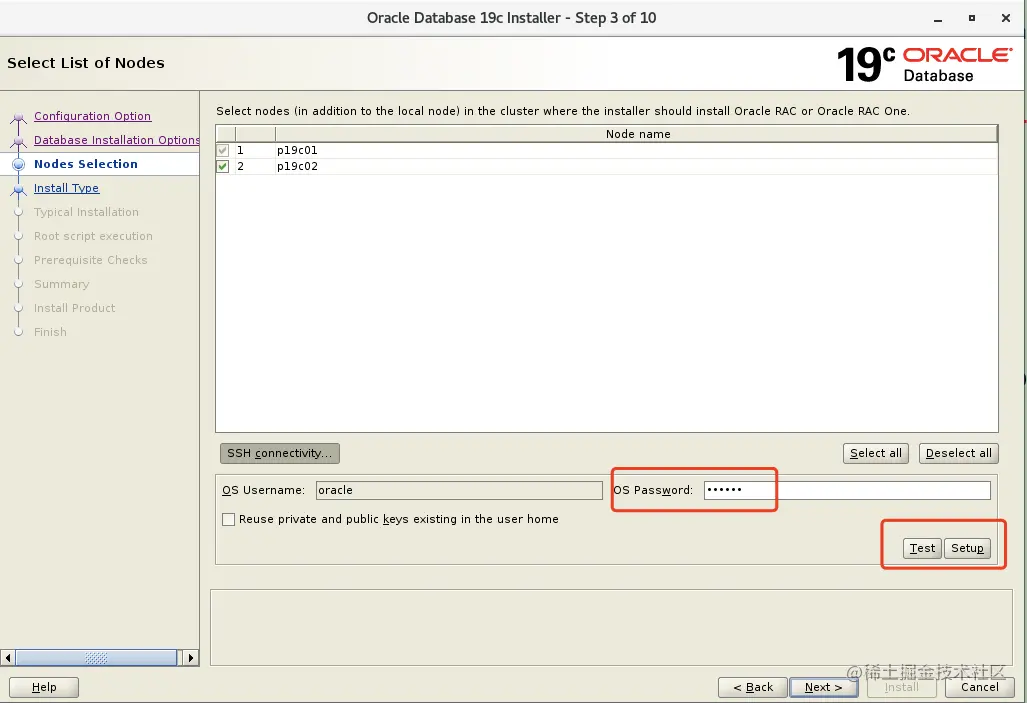Click the Nodes Selection step marker icon
Viewport: 1027px width, 703px height.
coord(18,164)
